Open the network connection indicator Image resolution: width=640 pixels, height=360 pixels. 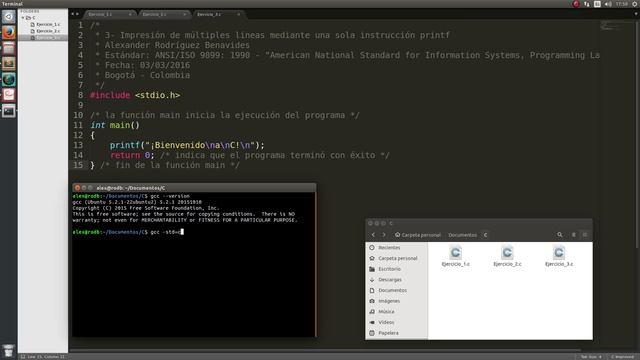pos(587,4)
